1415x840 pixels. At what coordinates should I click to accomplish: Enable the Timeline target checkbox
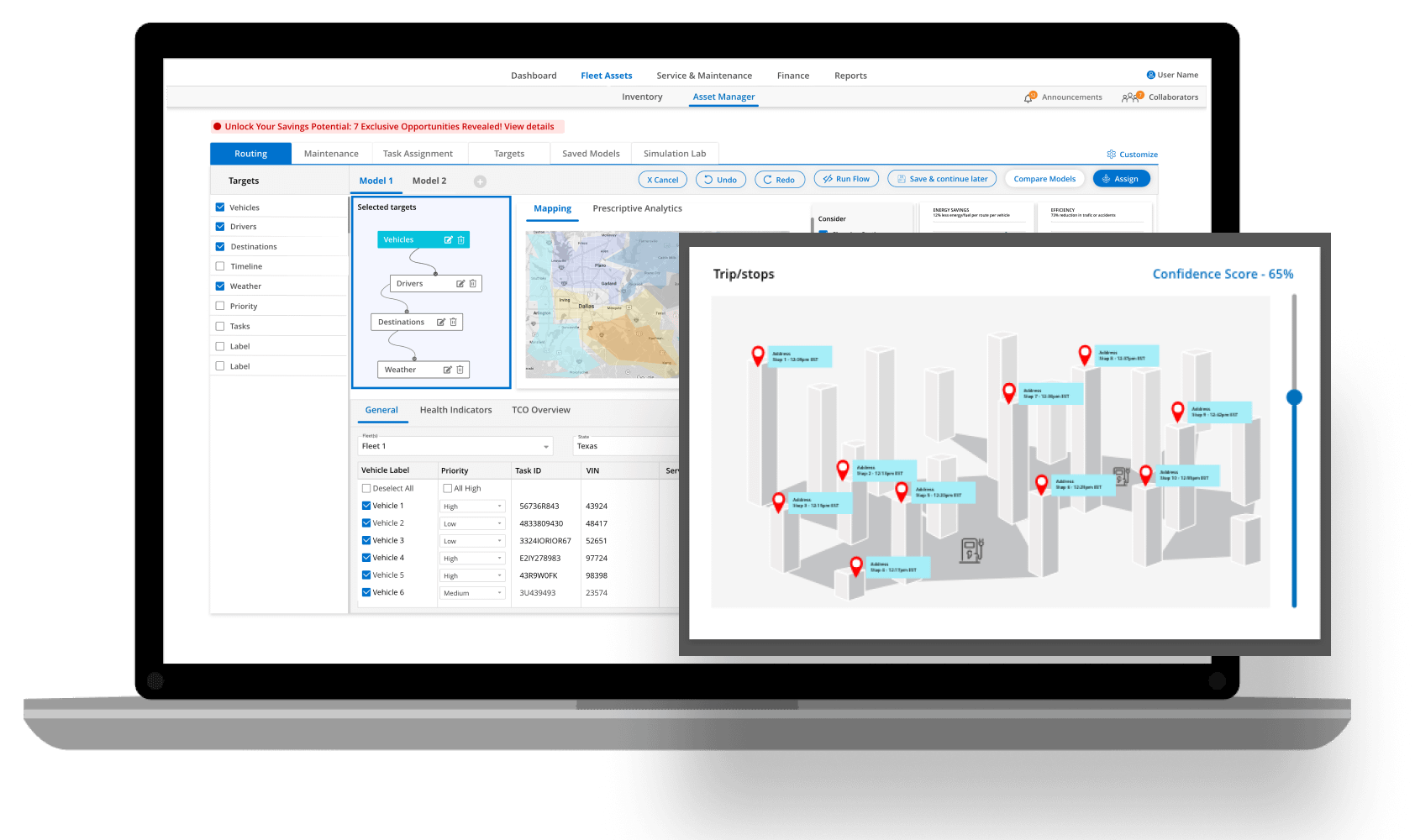(x=220, y=266)
